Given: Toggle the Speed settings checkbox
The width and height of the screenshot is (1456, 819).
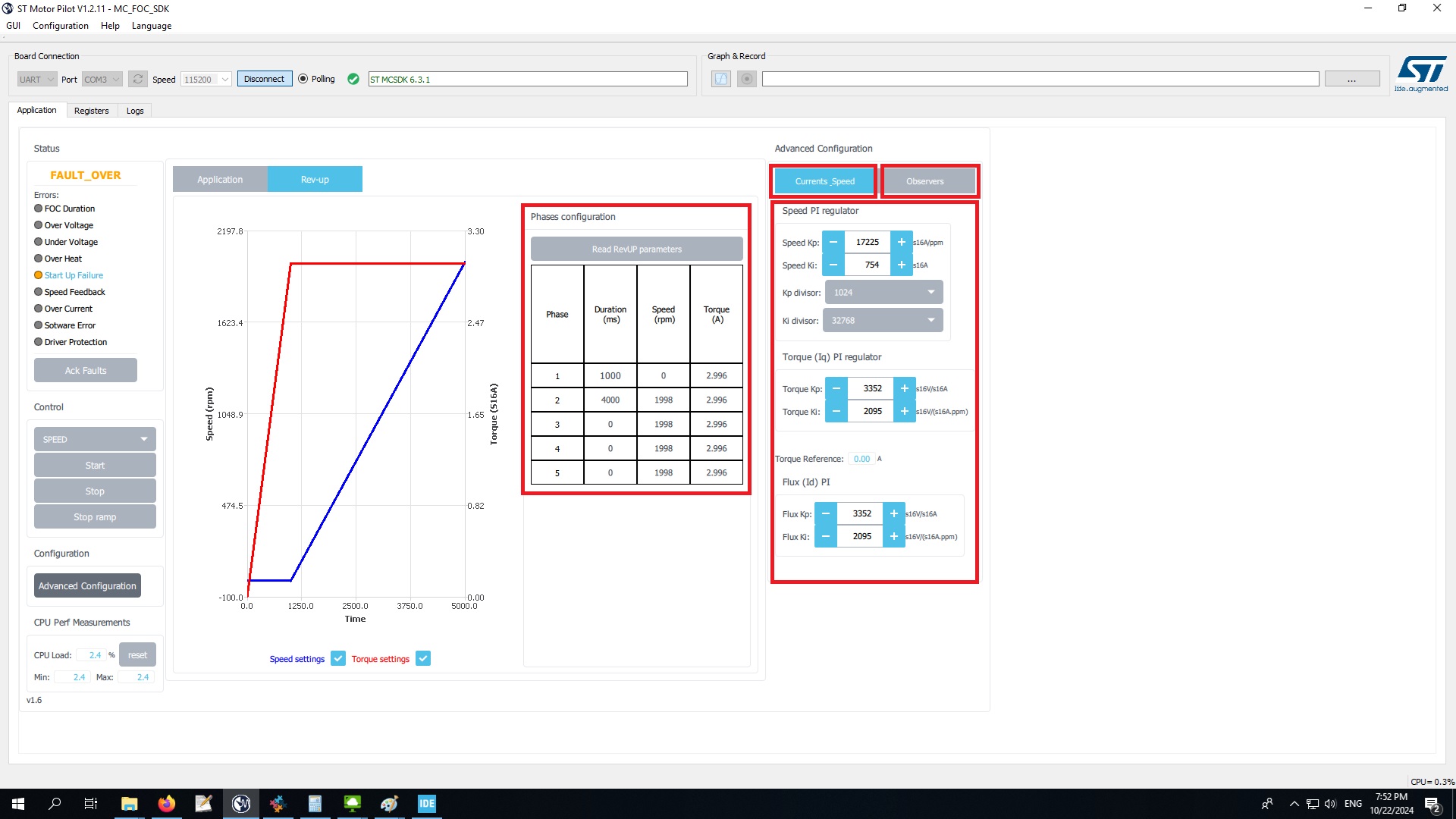Looking at the screenshot, I should [x=337, y=658].
